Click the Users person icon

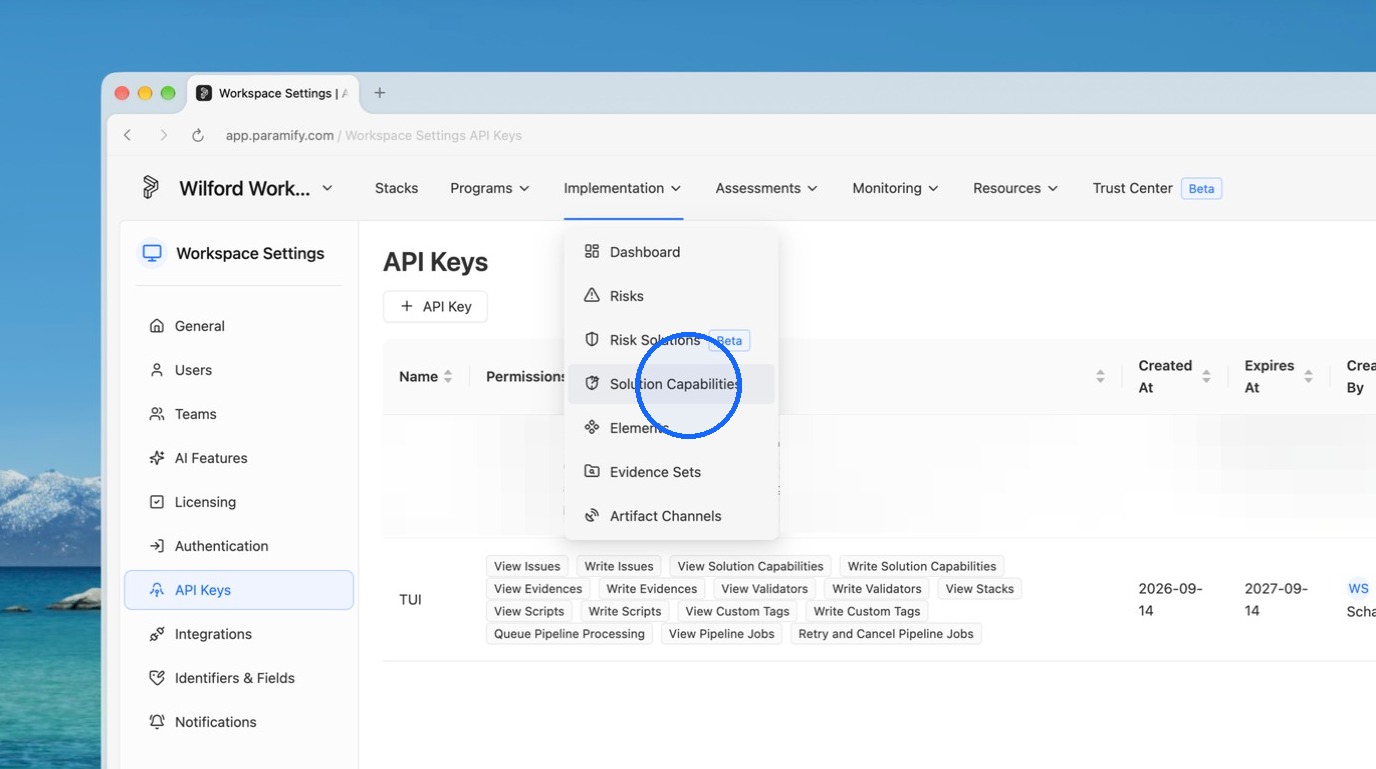(x=157, y=370)
